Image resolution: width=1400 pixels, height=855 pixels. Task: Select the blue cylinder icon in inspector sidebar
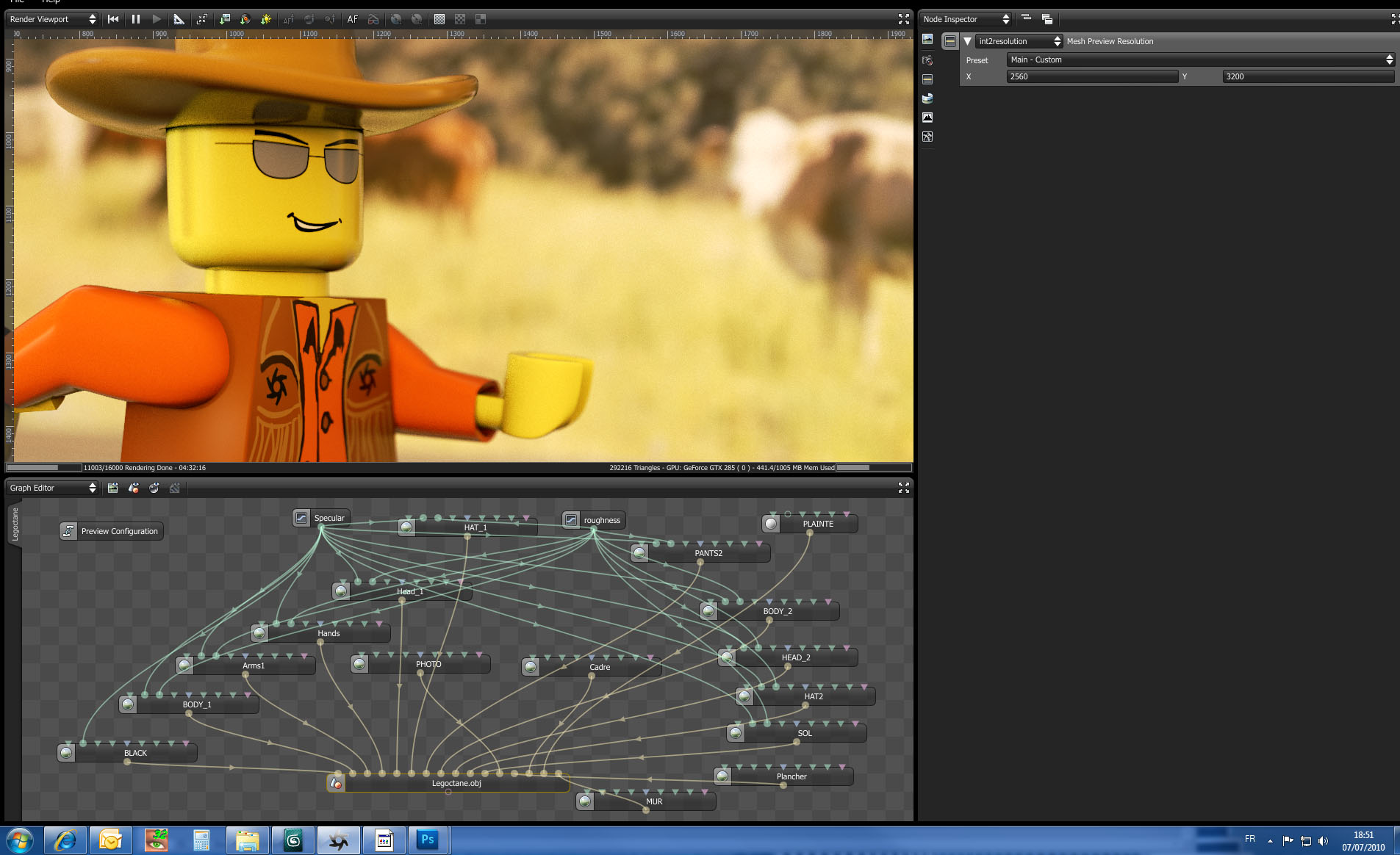[927, 98]
